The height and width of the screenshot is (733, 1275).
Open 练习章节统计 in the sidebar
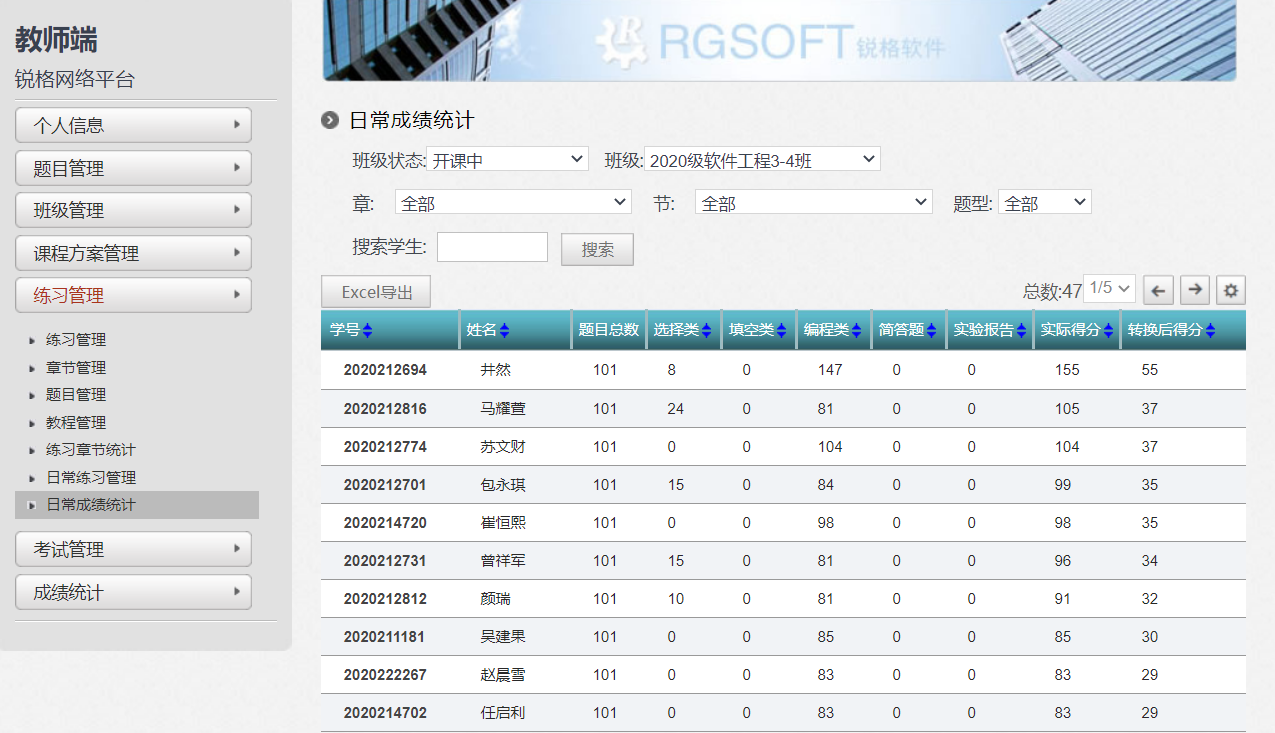(x=90, y=450)
